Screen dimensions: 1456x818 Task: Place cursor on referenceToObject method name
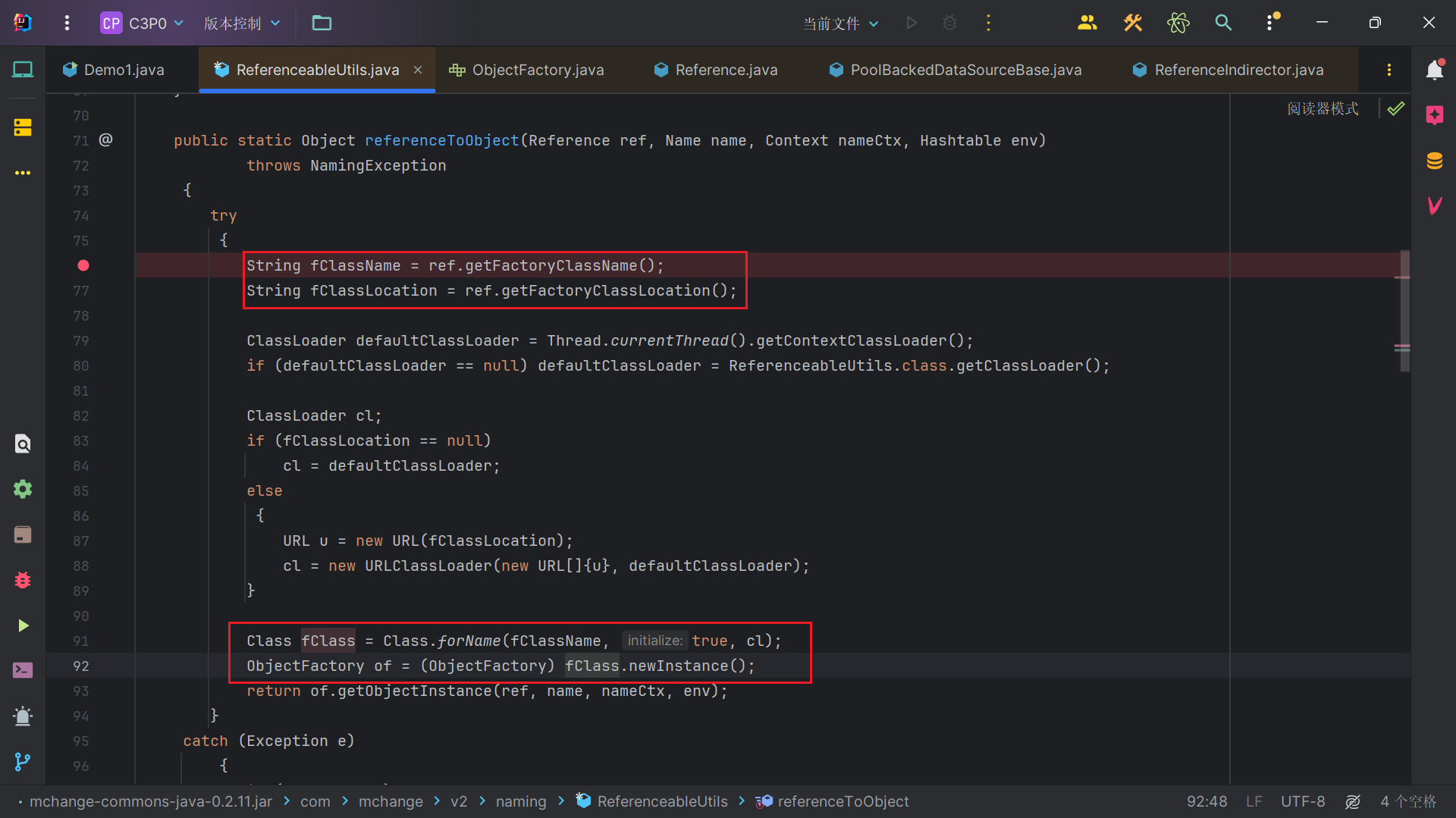(442, 140)
